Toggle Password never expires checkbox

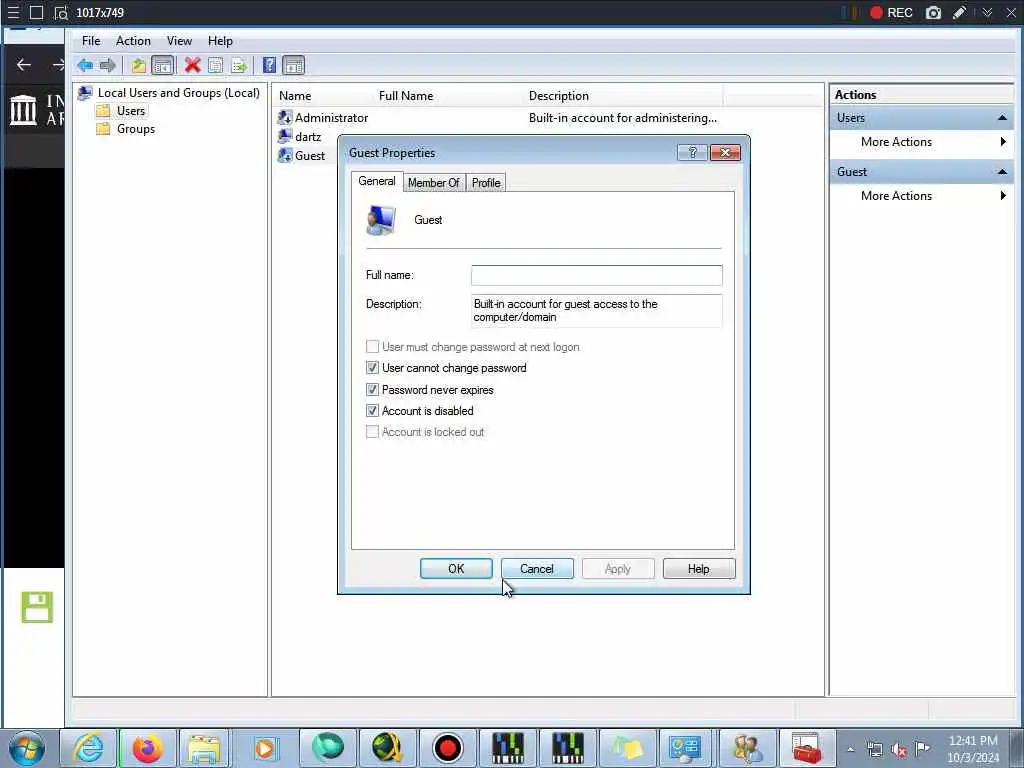(372, 390)
